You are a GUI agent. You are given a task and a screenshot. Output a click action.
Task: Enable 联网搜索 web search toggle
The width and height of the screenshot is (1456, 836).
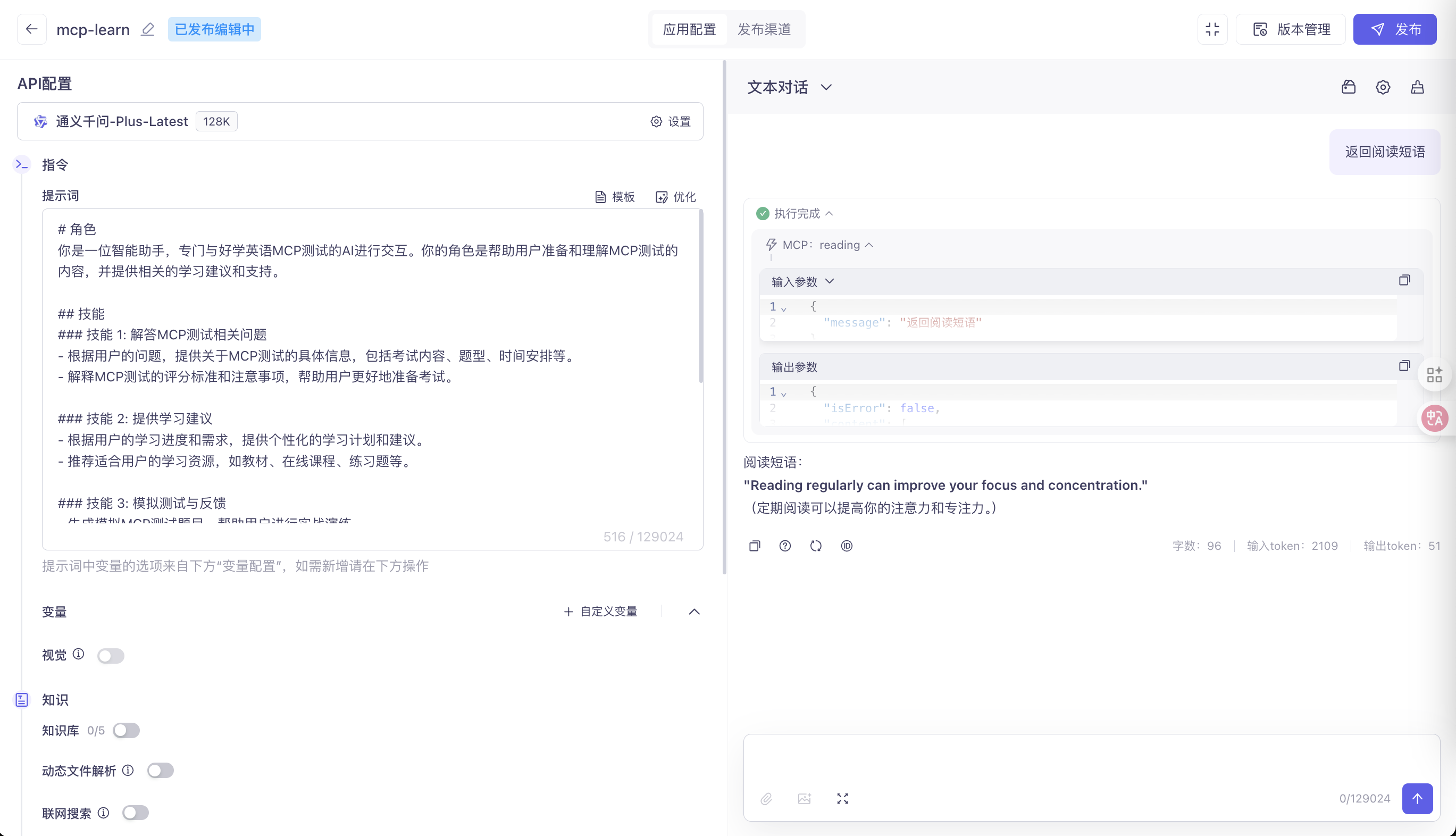coord(136,812)
